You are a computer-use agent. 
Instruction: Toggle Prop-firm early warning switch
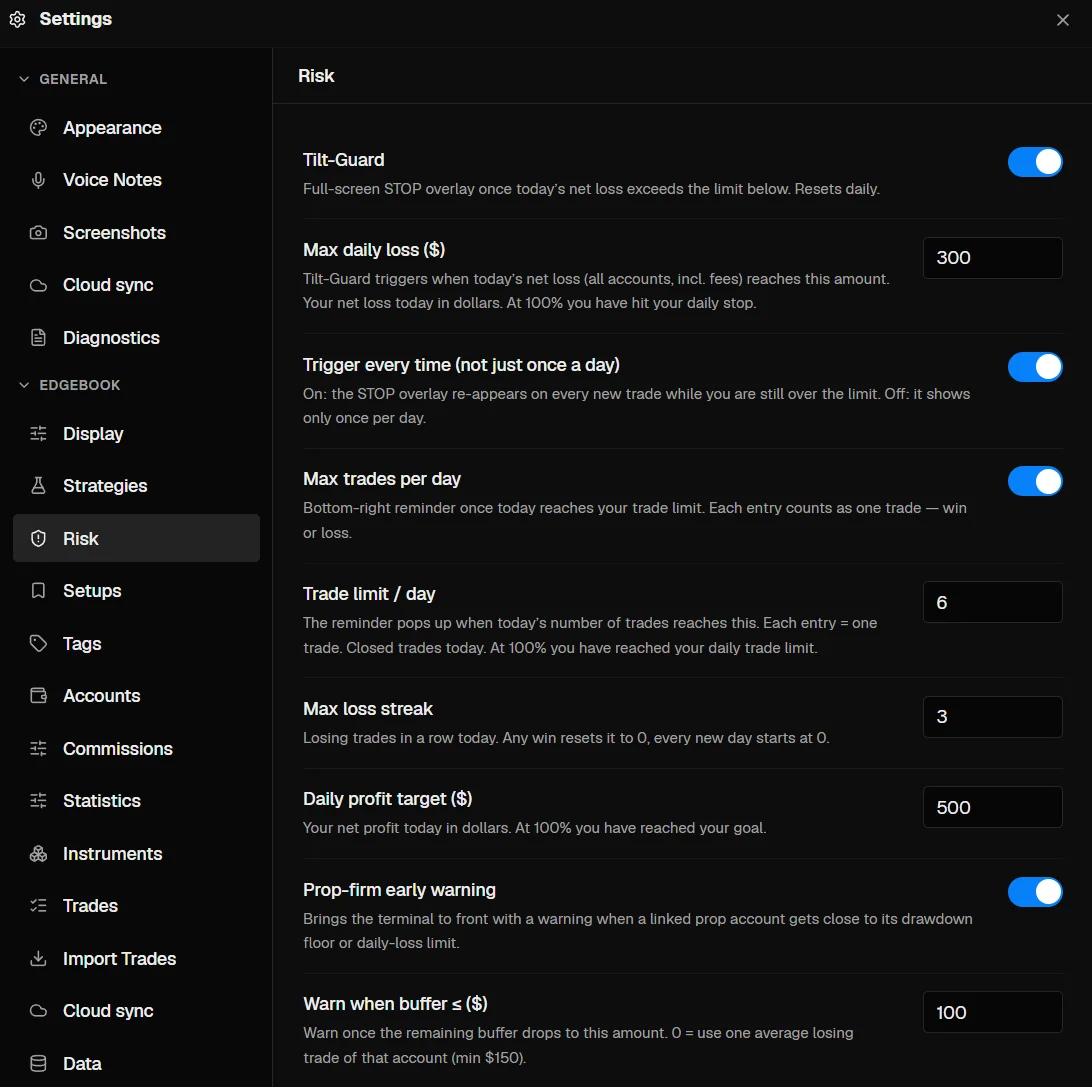click(1035, 892)
